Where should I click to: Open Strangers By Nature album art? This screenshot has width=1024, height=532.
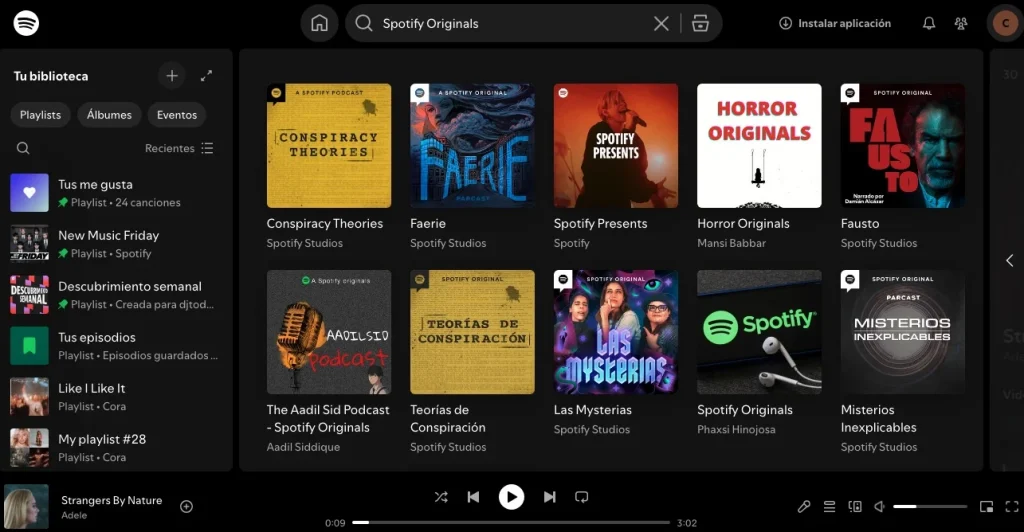[x=26, y=506]
